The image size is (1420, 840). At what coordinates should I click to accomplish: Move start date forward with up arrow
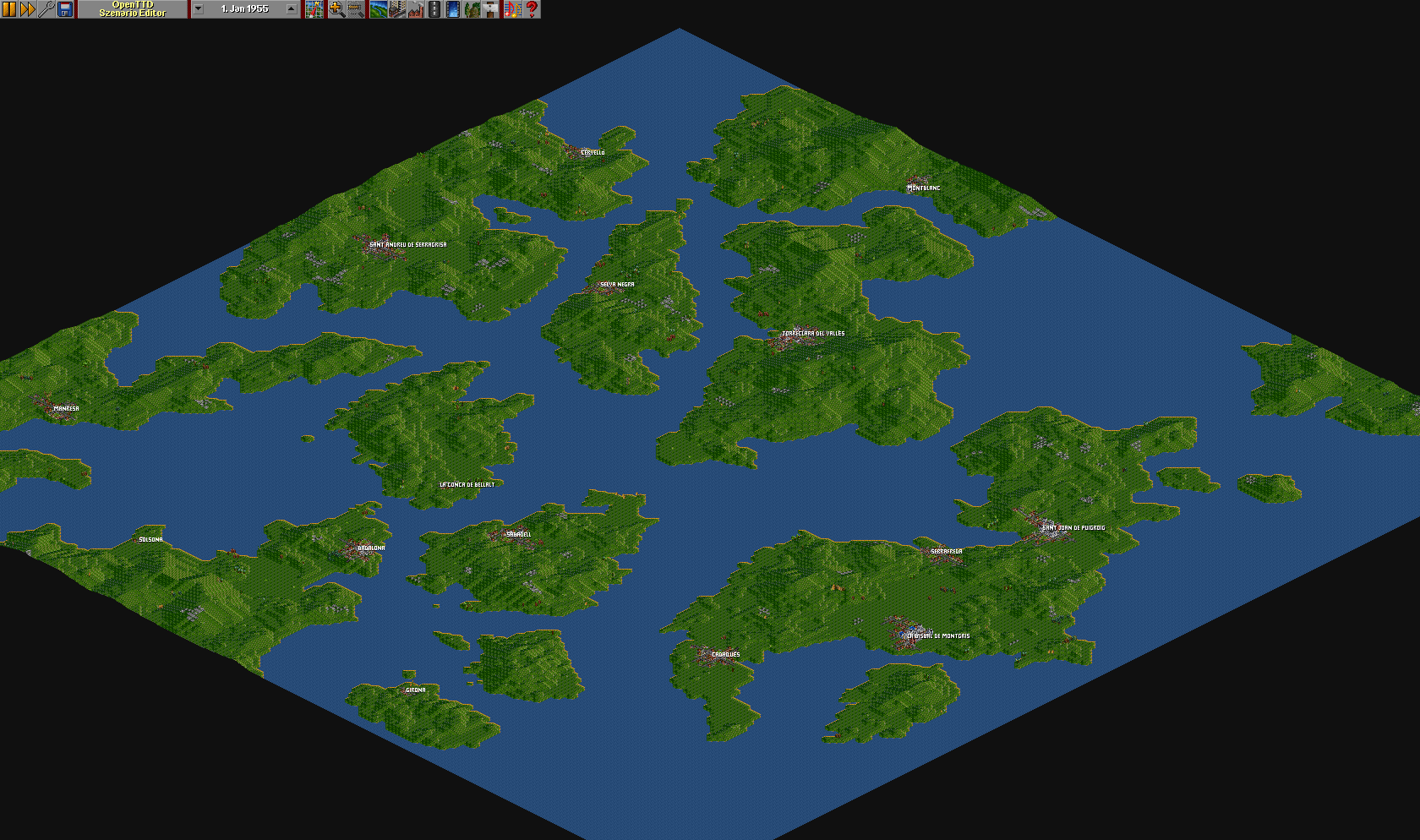click(x=292, y=9)
